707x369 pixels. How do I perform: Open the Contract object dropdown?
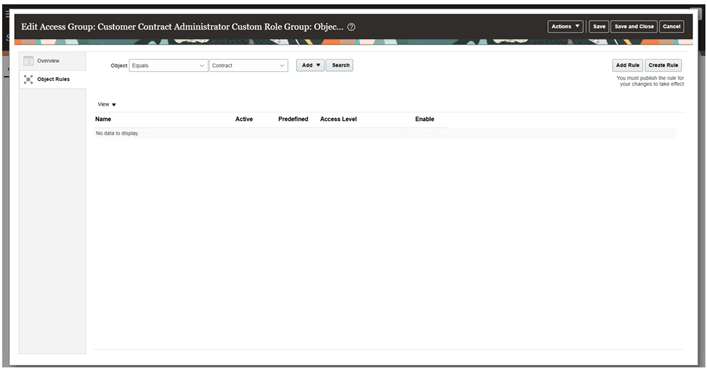tap(248, 65)
